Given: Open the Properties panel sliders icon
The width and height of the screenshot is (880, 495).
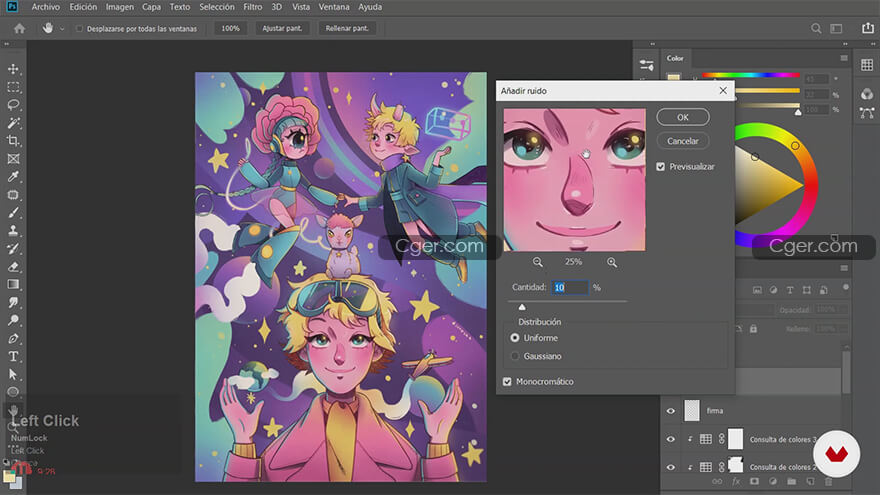Looking at the screenshot, I should click(x=647, y=65).
